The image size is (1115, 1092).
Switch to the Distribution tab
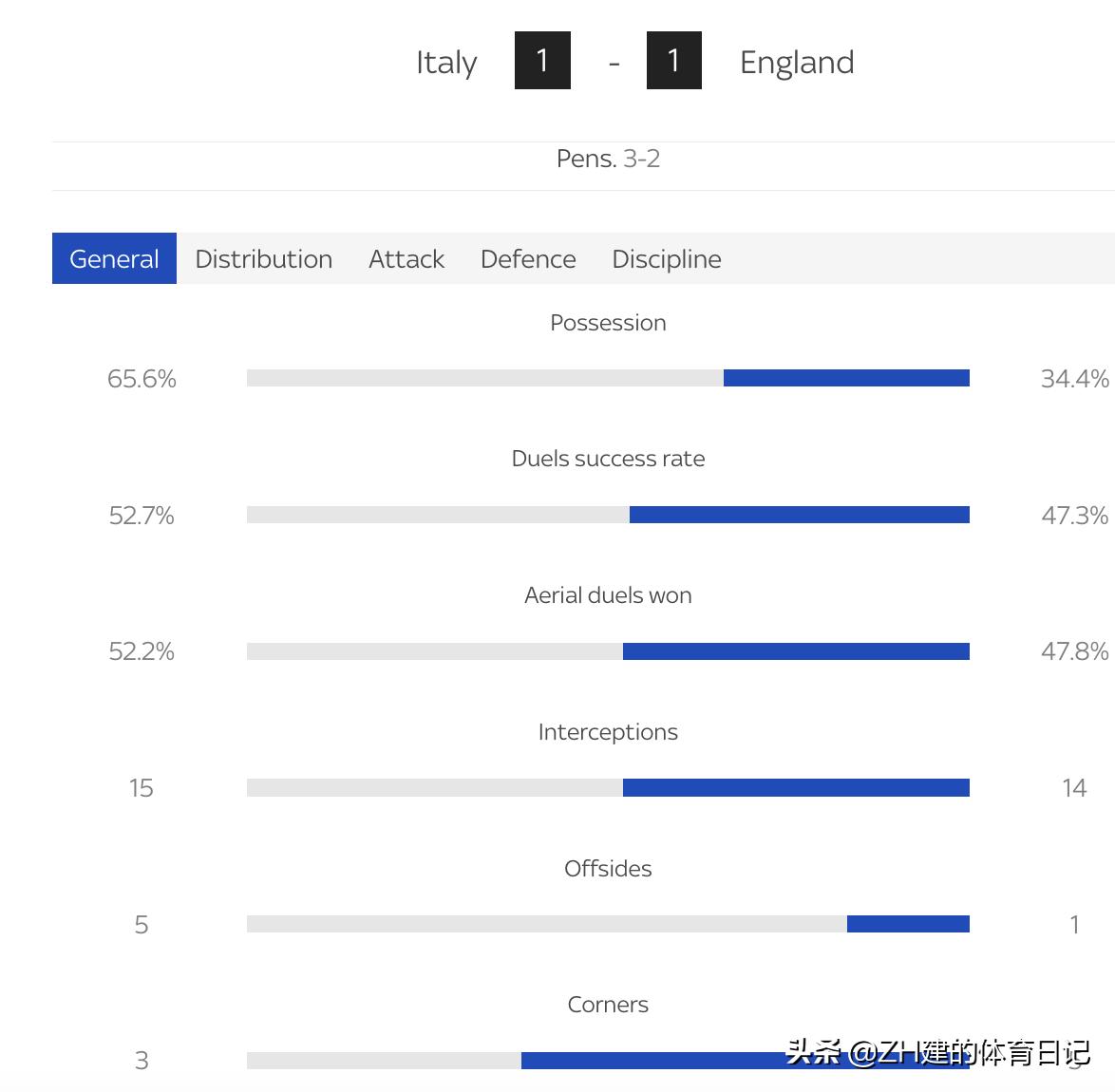click(264, 259)
